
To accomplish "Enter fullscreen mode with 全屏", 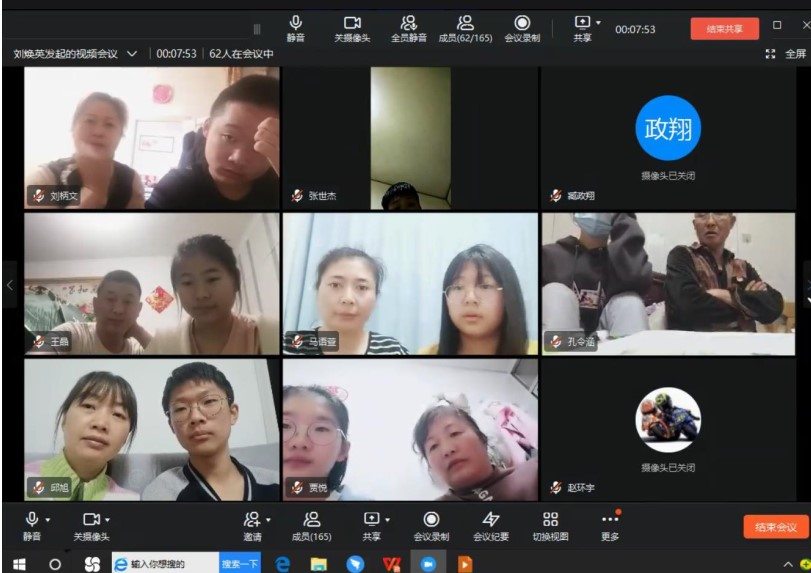I will [785, 54].
